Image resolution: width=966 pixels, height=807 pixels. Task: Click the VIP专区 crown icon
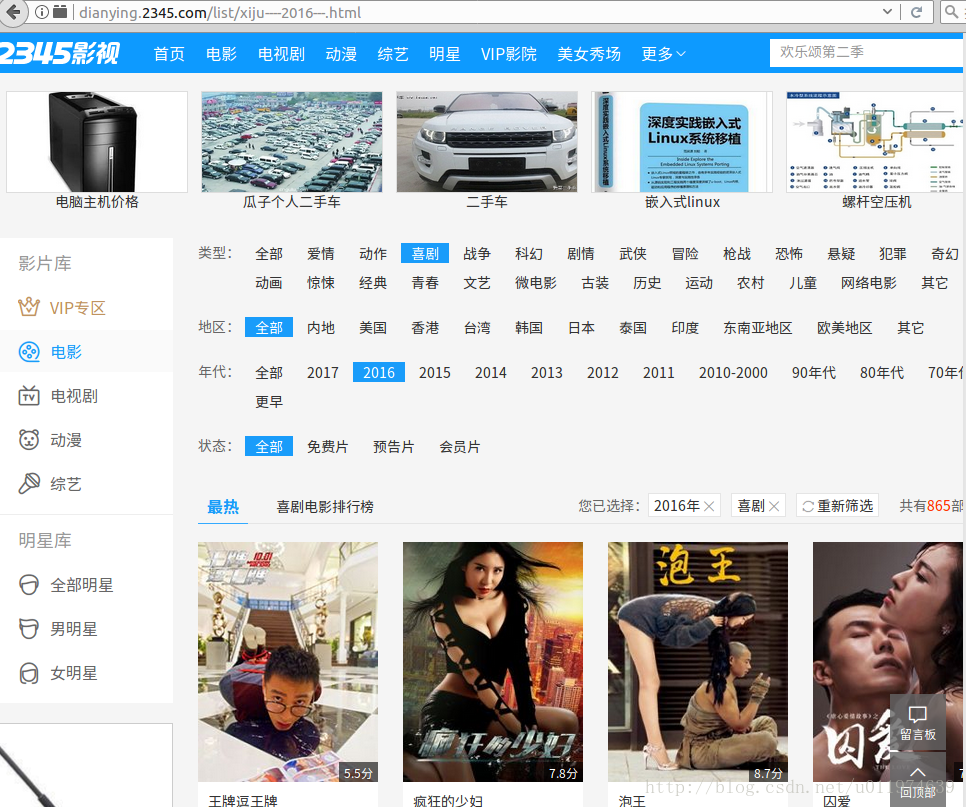tap(29, 307)
